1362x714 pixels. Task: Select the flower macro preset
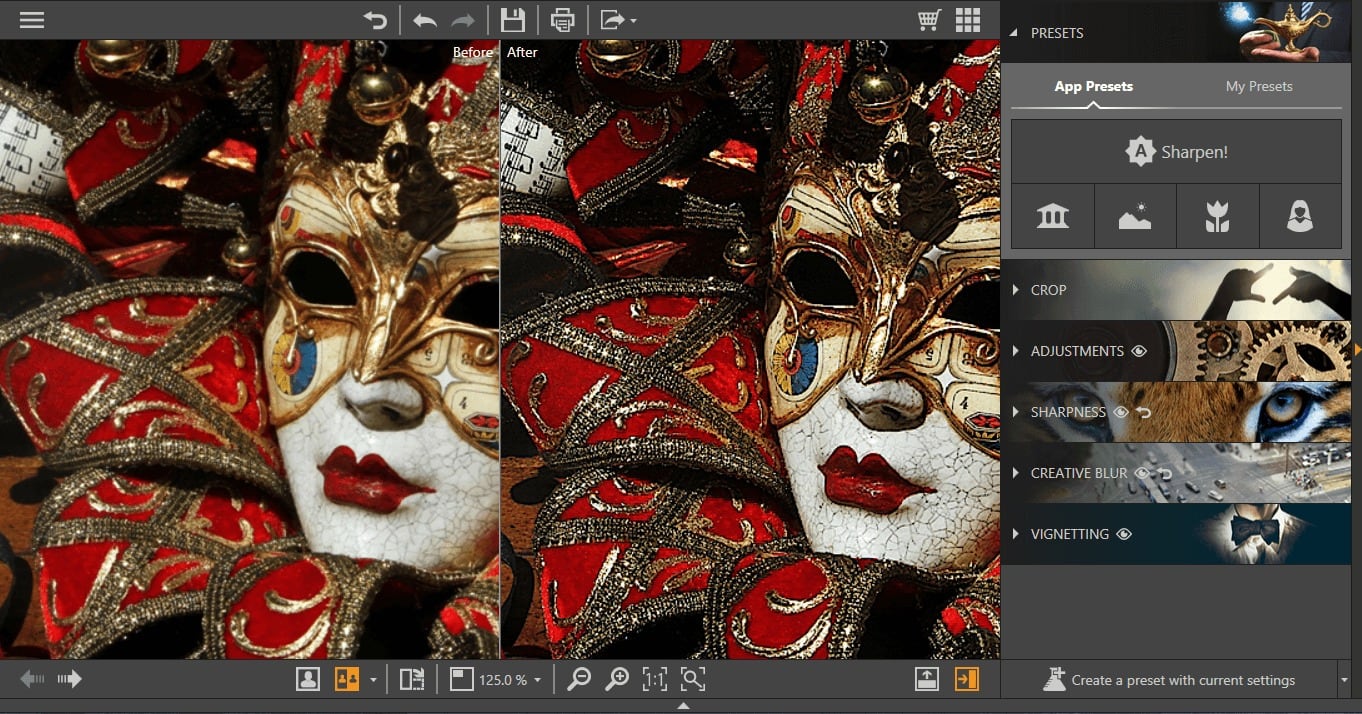1217,216
